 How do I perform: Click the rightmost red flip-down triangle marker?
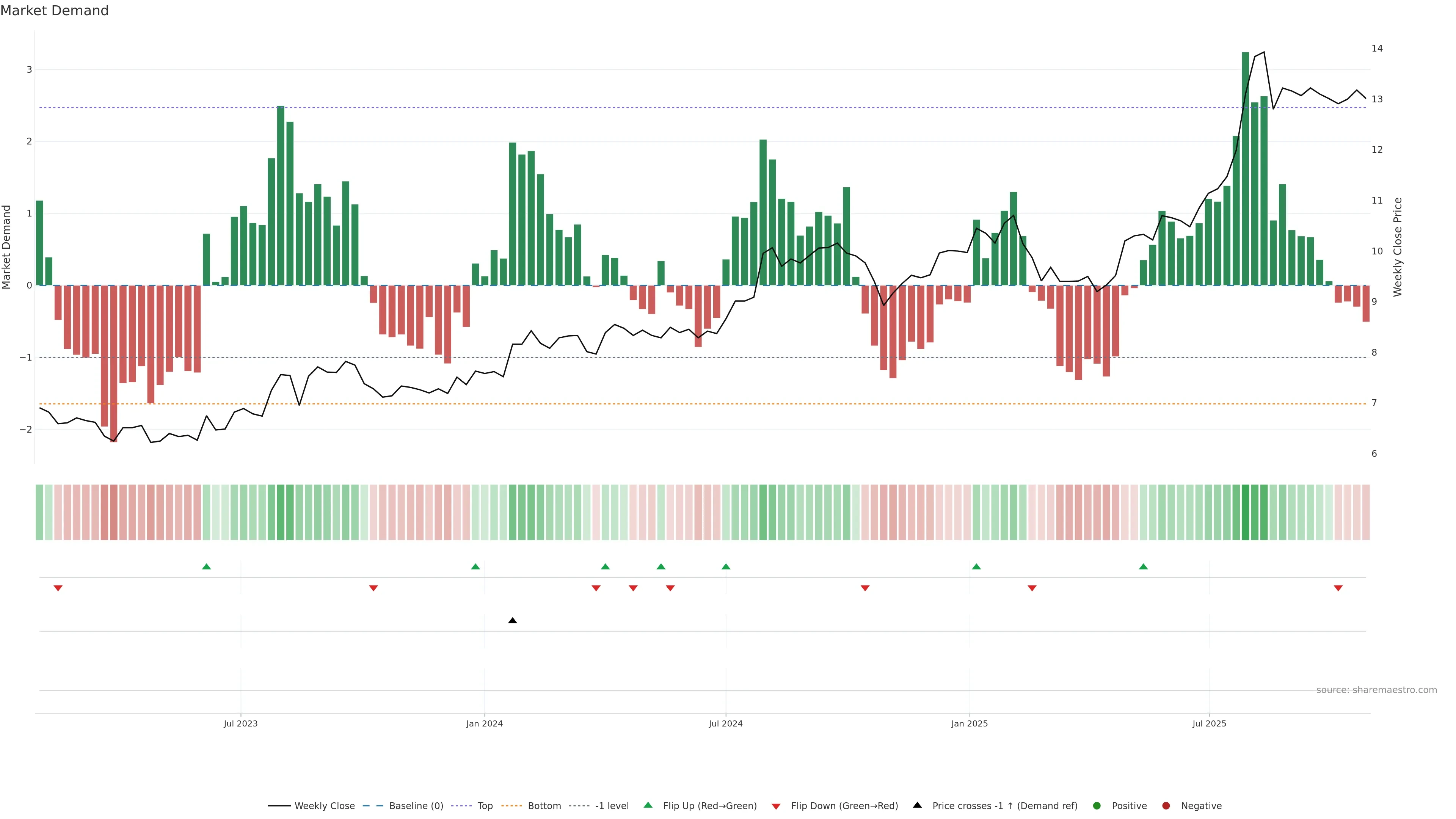(x=1338, y=588)
